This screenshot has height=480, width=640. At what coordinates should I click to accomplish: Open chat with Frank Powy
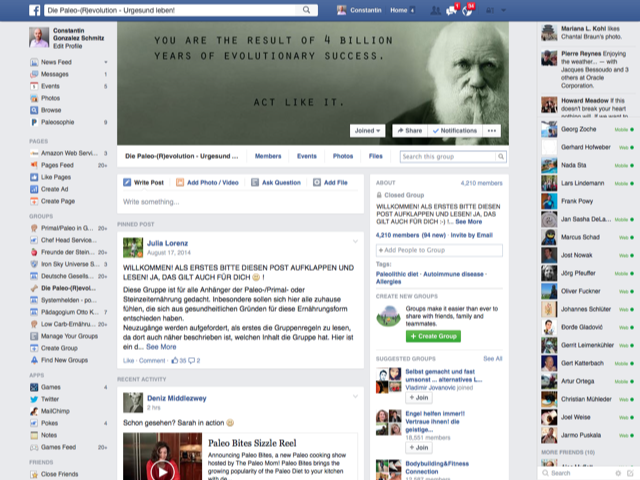pos(588,201)
